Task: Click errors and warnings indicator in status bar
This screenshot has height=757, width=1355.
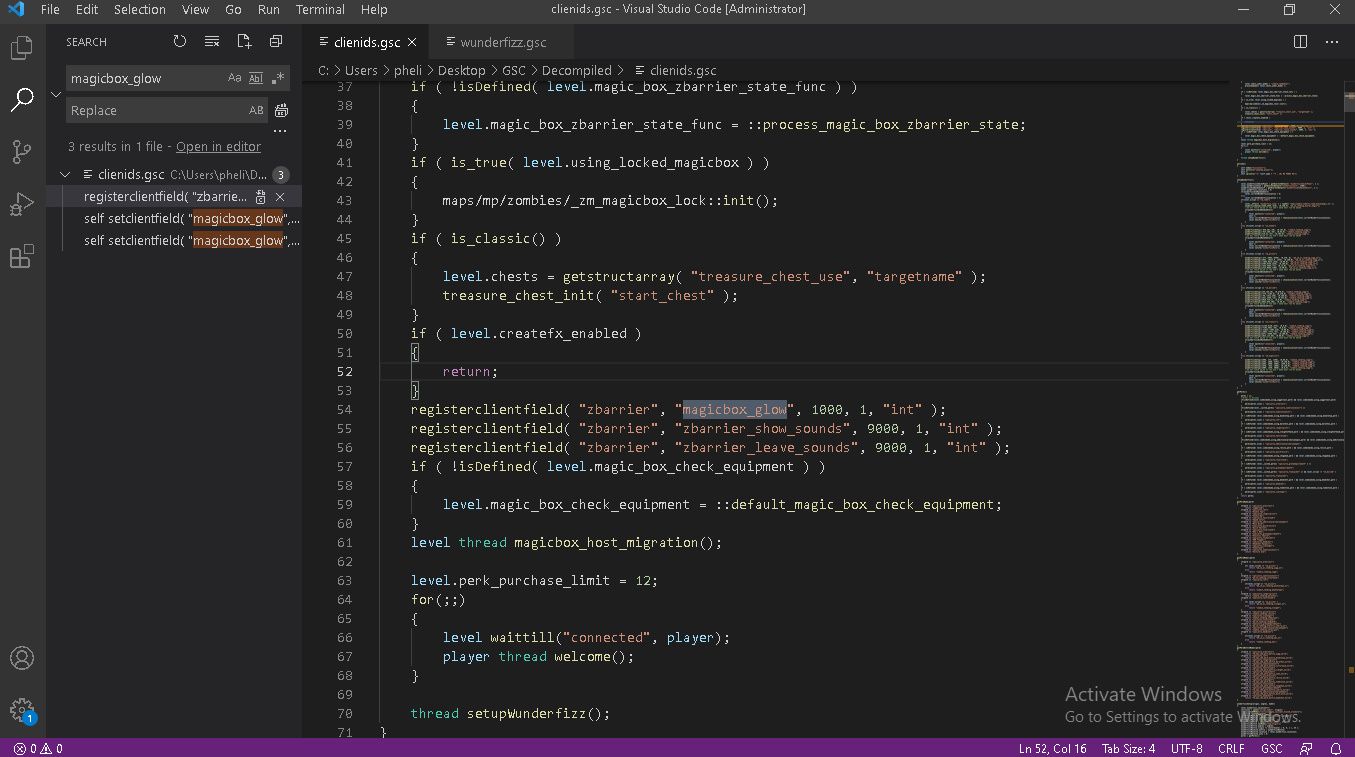Action: pyautogui.click(x=38, y=748)
